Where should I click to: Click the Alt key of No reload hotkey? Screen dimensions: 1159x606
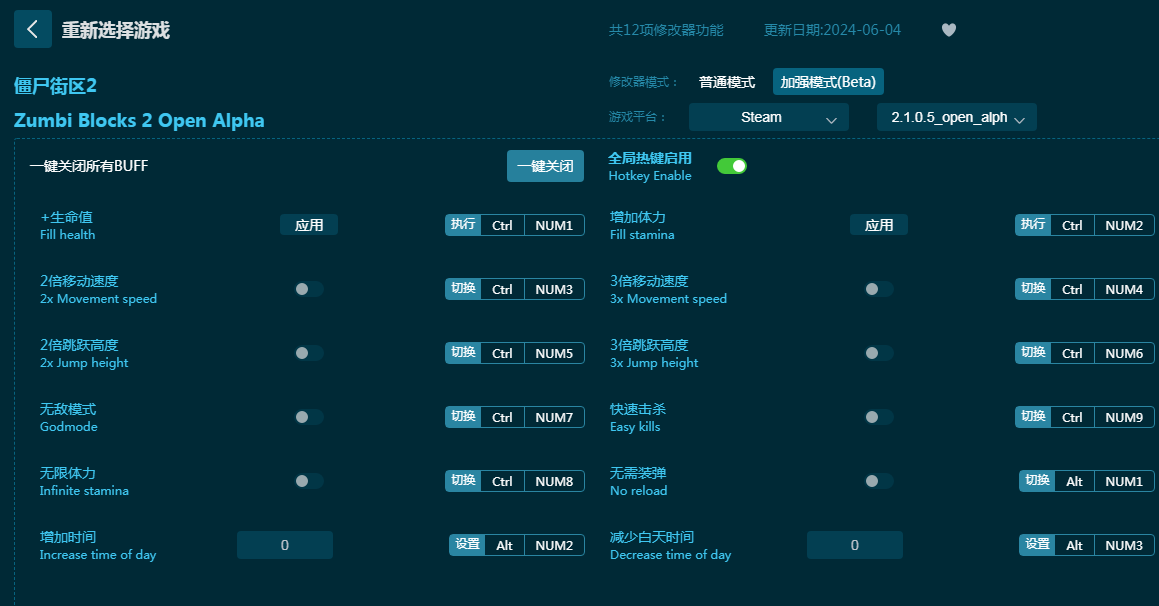click(x=1075, y=482)
